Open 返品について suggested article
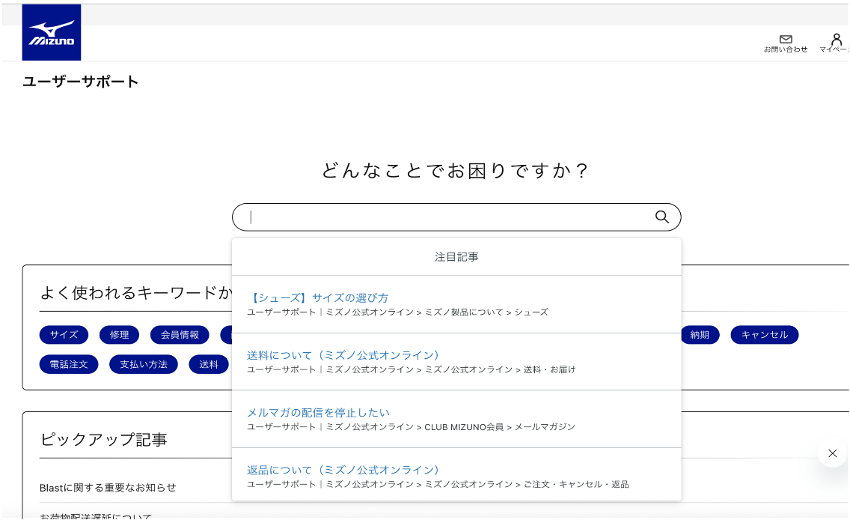 tap(342, 469)
